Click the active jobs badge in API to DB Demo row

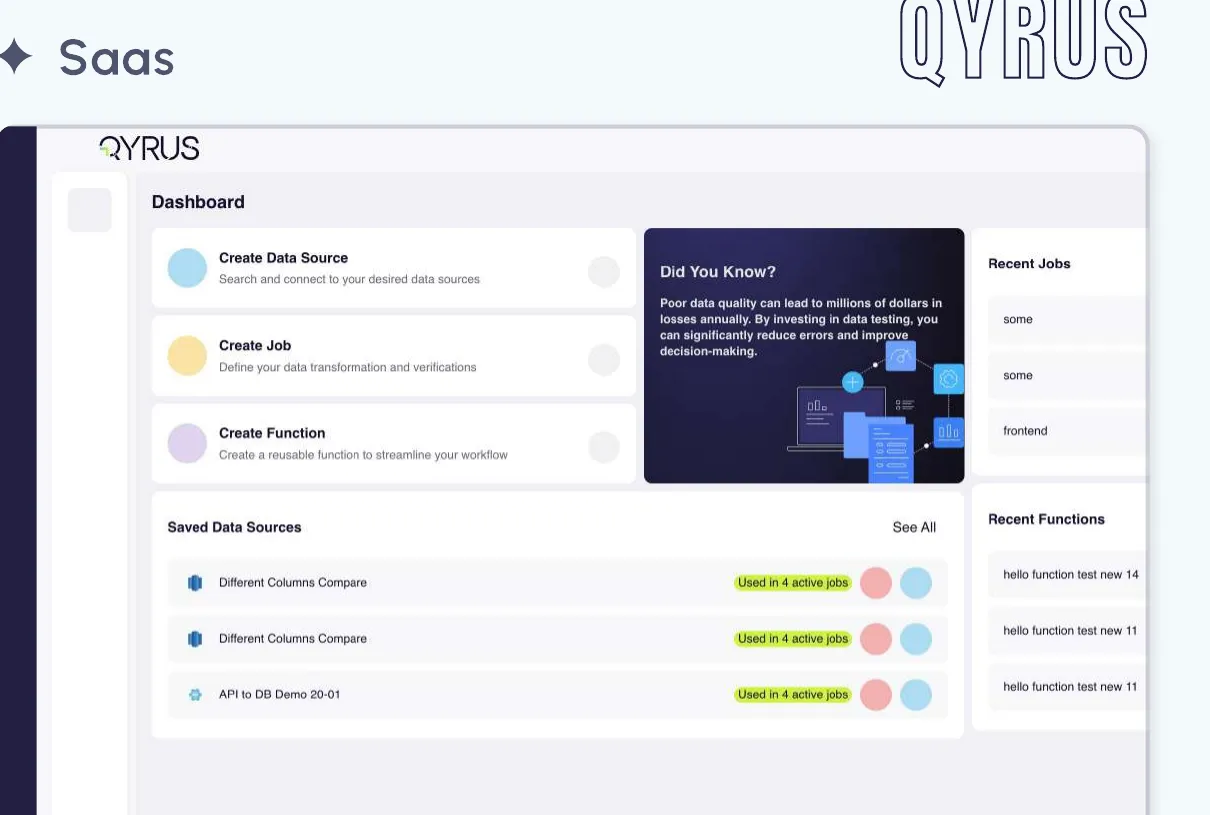pos(793,695)
